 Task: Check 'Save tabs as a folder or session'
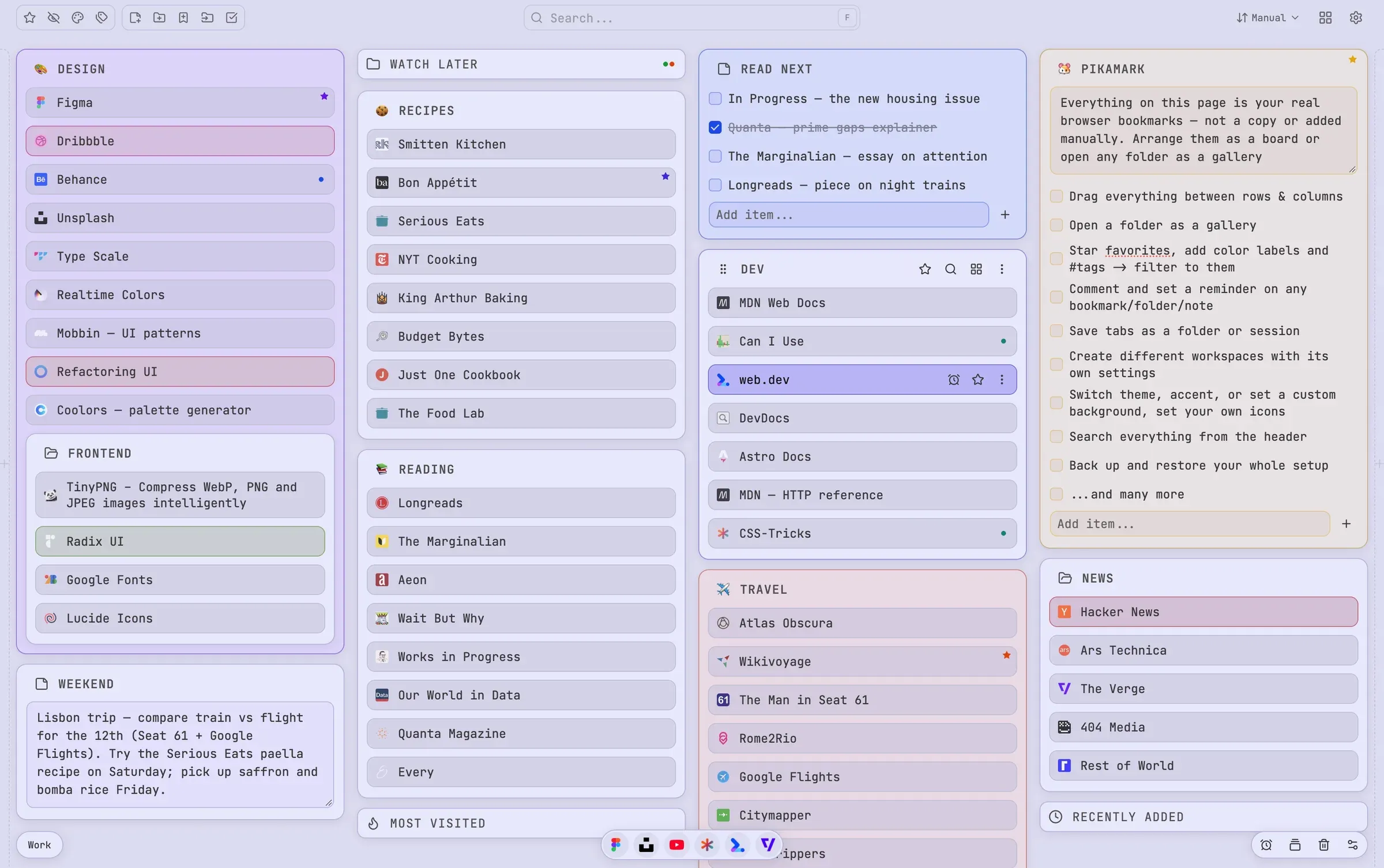tap(1056, 331)
